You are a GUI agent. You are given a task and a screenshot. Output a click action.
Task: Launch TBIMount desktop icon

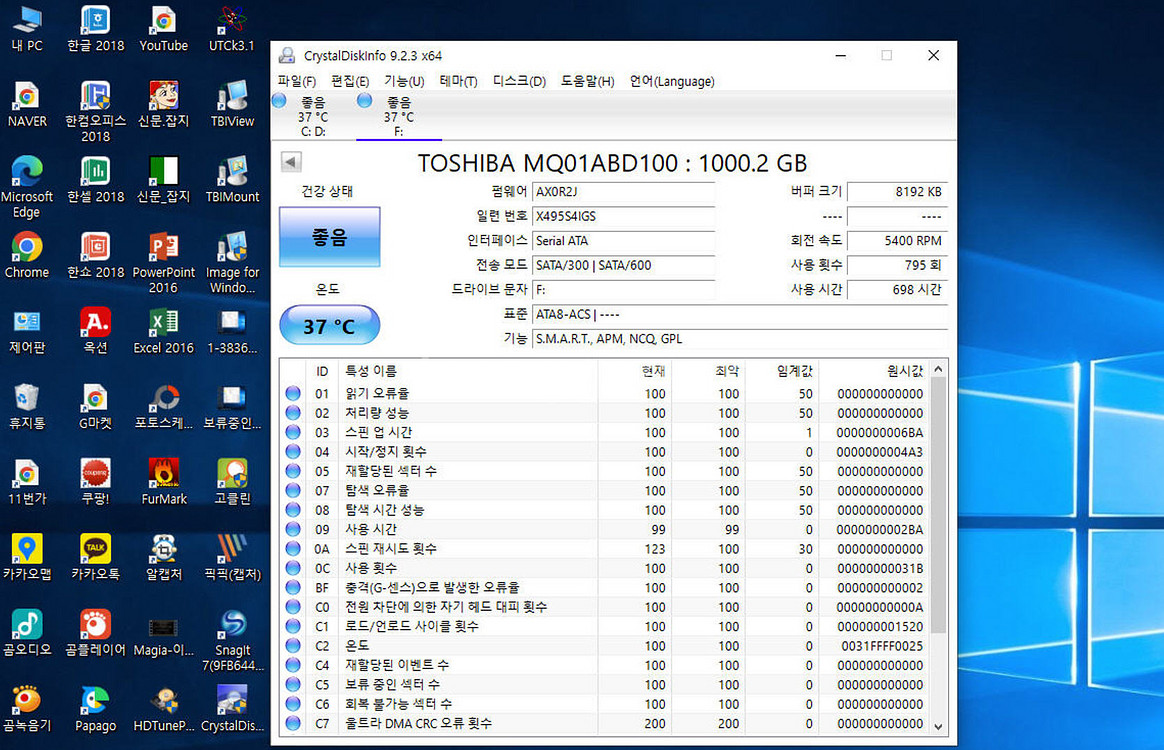click(x=232, y=180)
